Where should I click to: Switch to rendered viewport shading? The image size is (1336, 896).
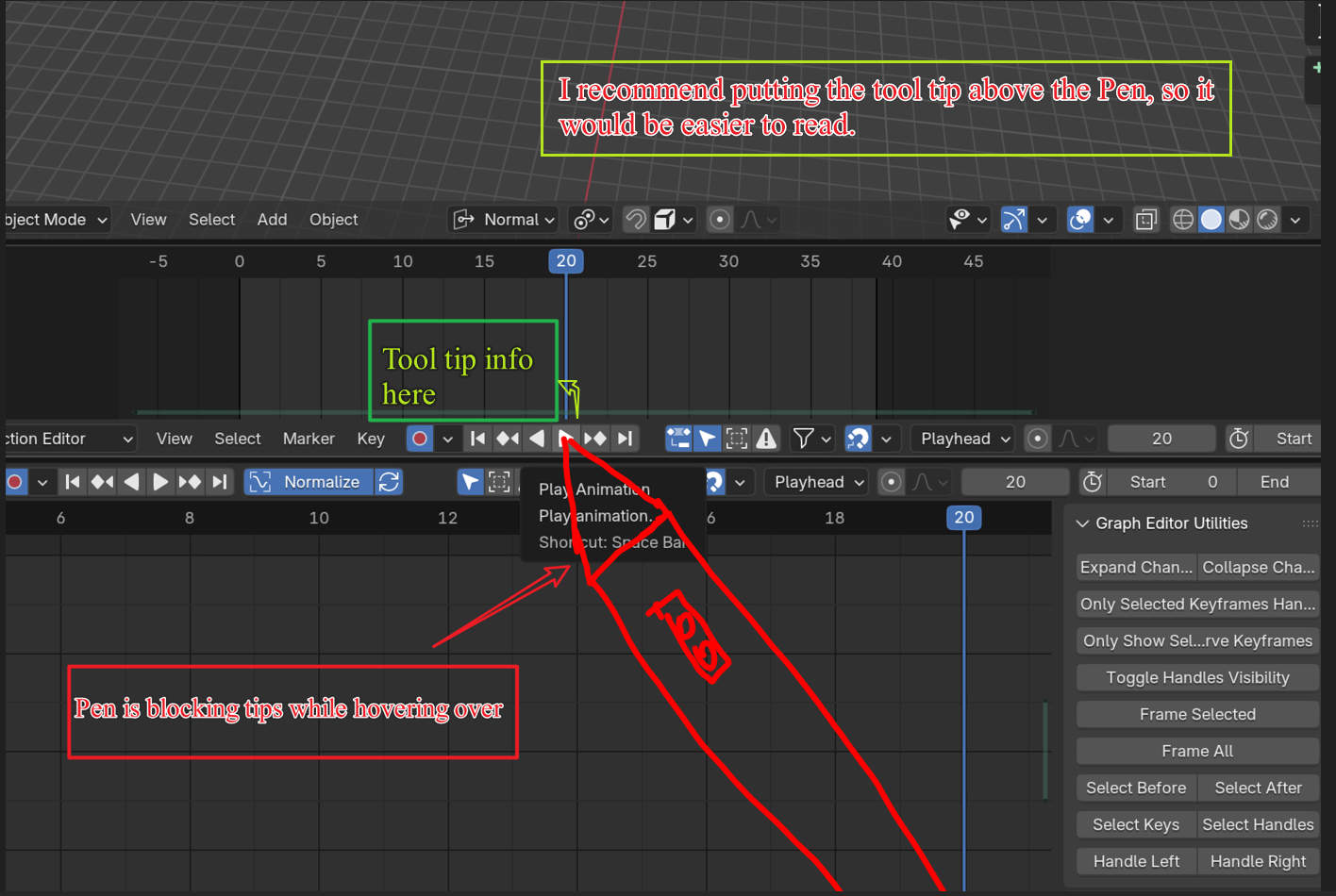1267,220
